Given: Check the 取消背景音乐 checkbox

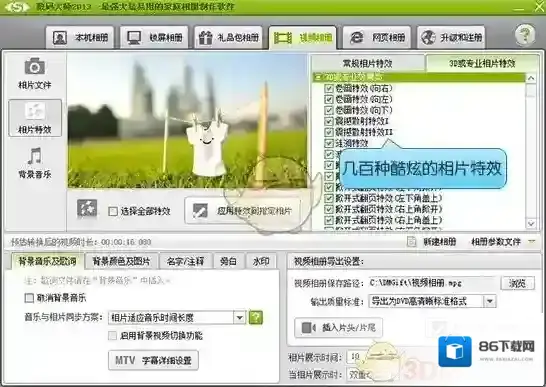Looking at the screenshot, I should [x=29, y=298].
